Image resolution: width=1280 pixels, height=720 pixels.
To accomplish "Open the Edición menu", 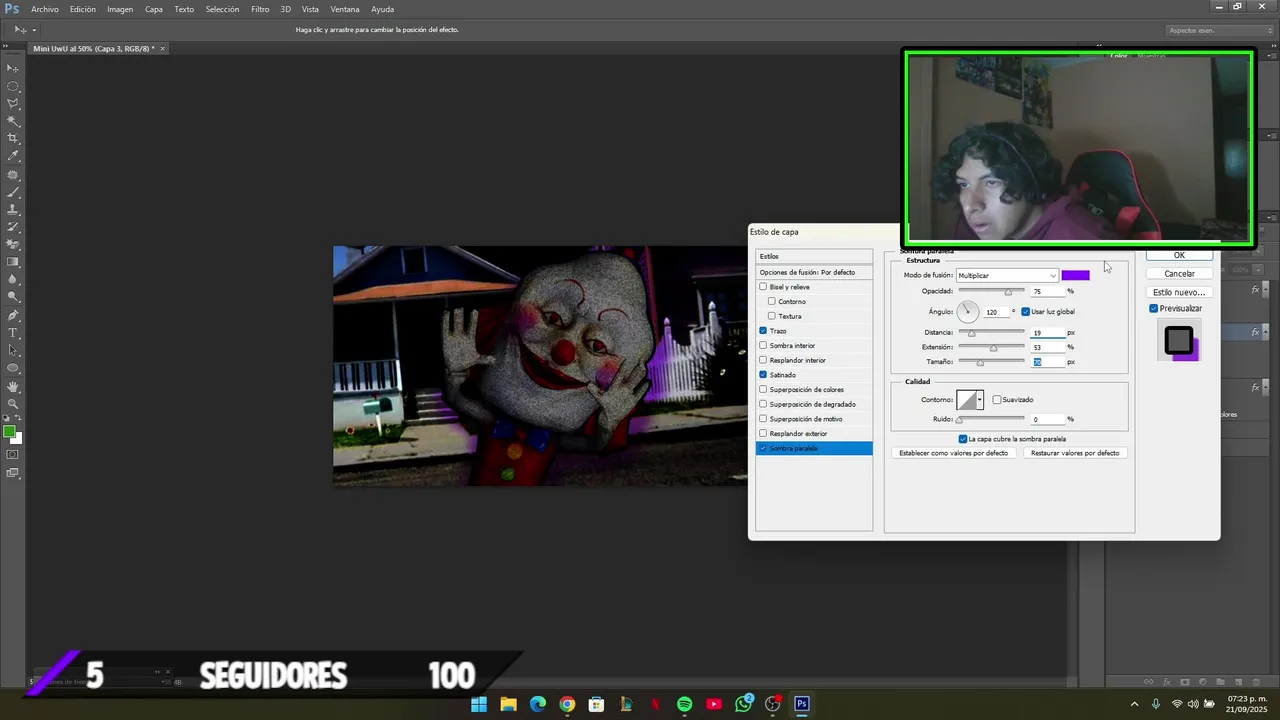I will click(x=83, y=9).
